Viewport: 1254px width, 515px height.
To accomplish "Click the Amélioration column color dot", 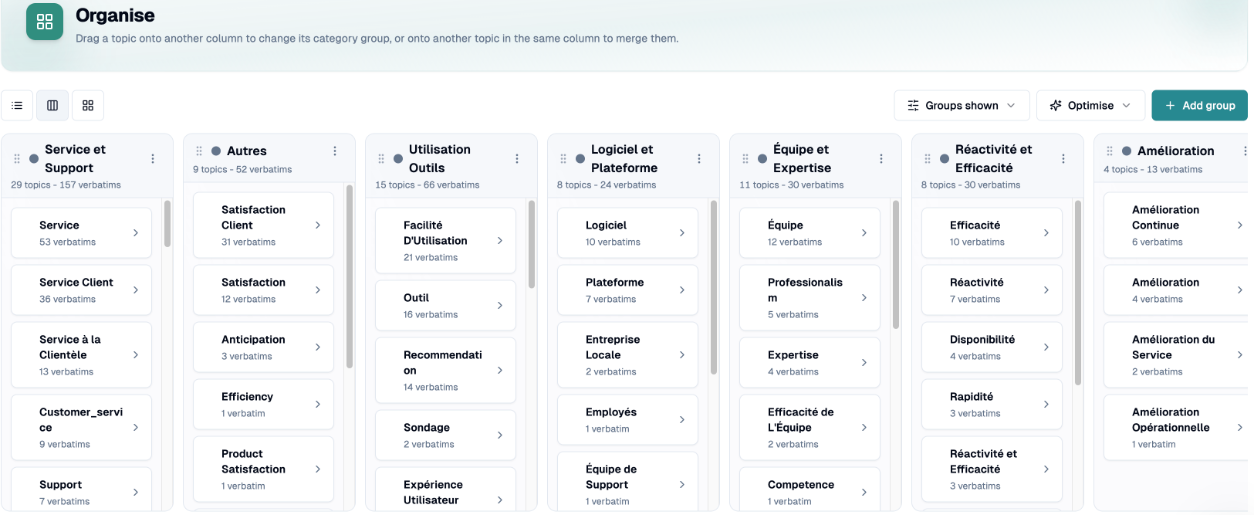I will tap(1126, 151).
